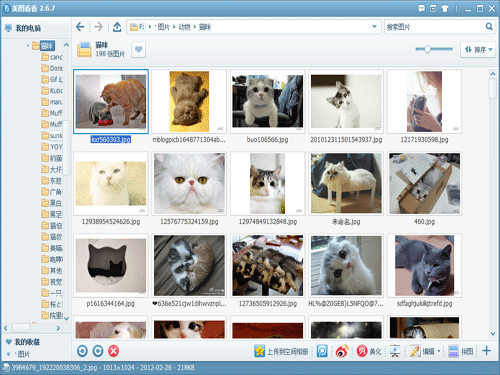This screenshot has width=500, height=375.
Task: Open 拼图 collage tool
Action: click(461, 351)
